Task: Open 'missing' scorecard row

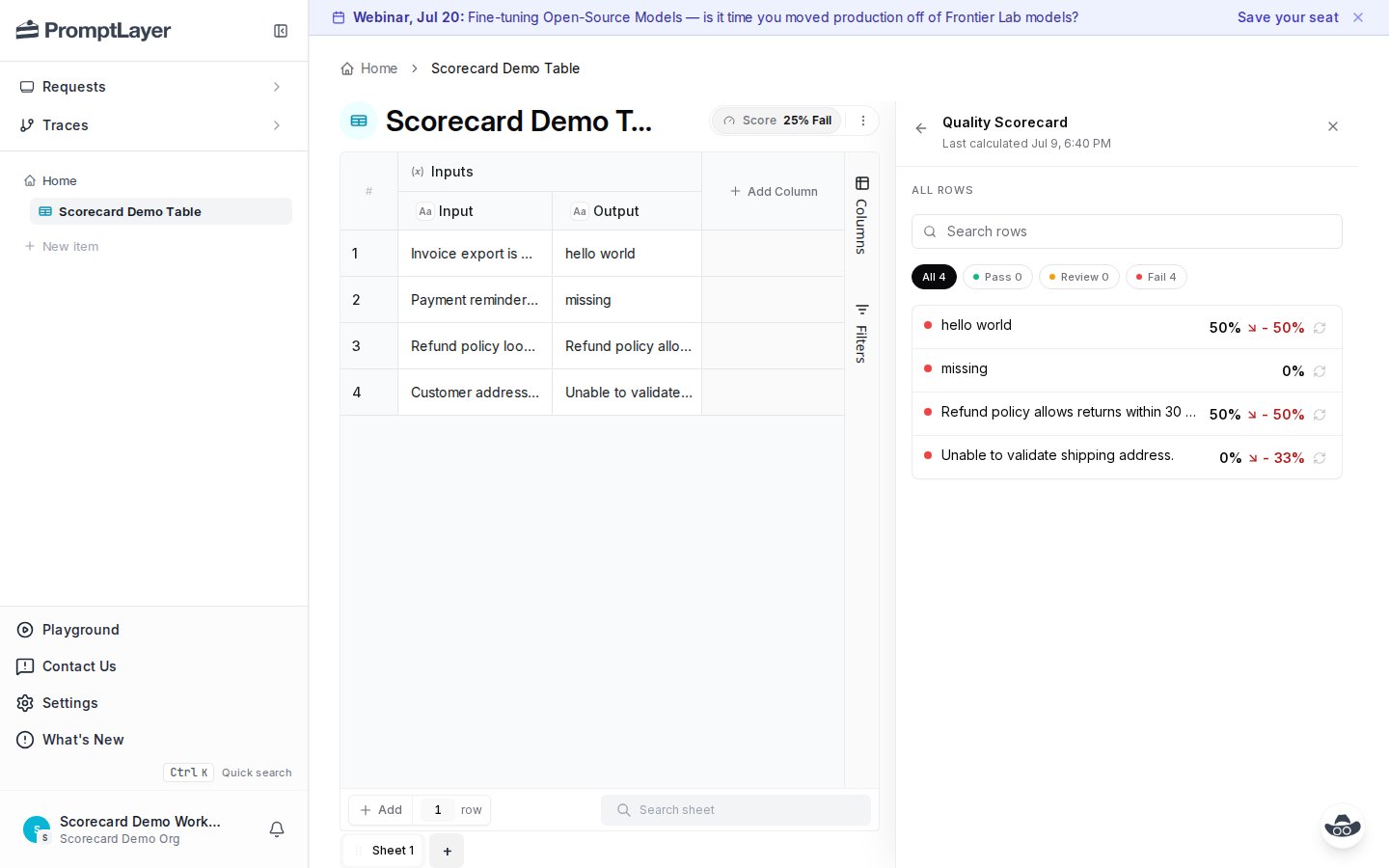Action: coord(1127,370)
